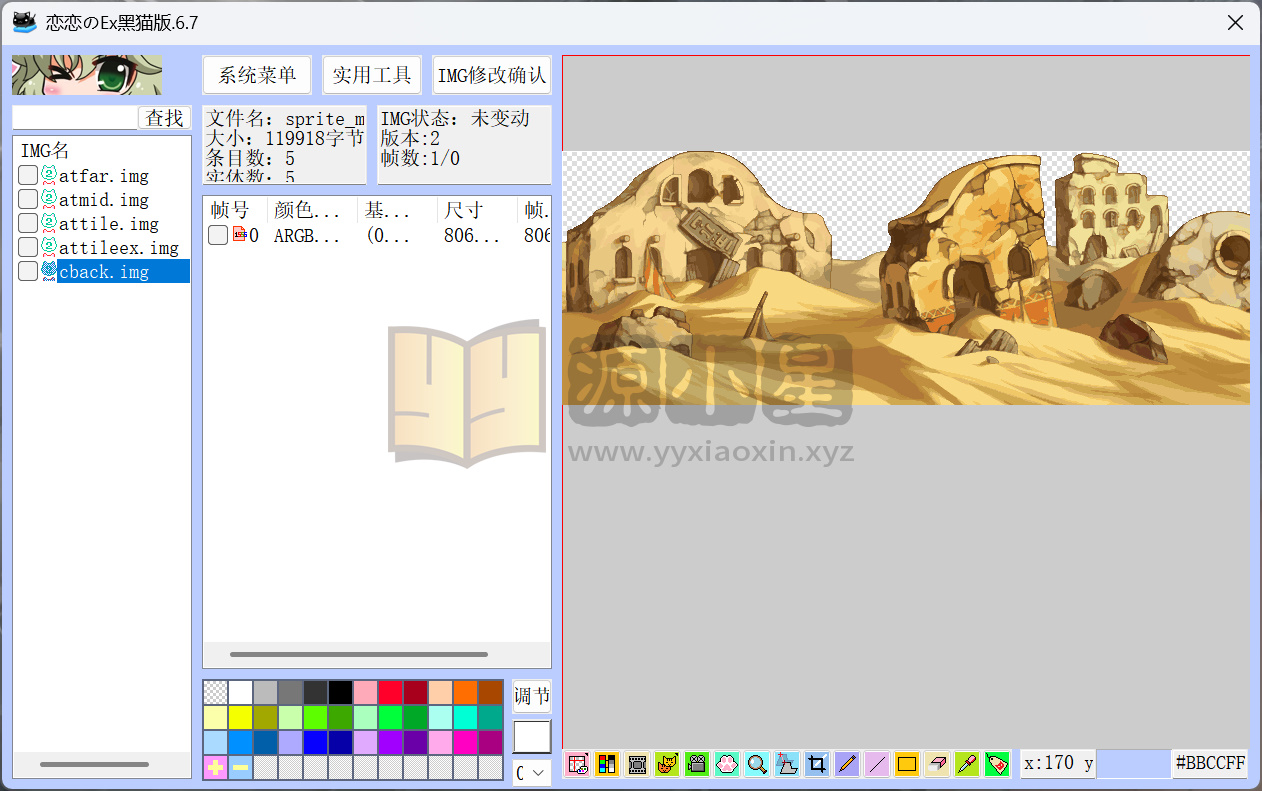Select the crop tool
This screenshot has width=1262, height=791.
click(x=817, y=764)
